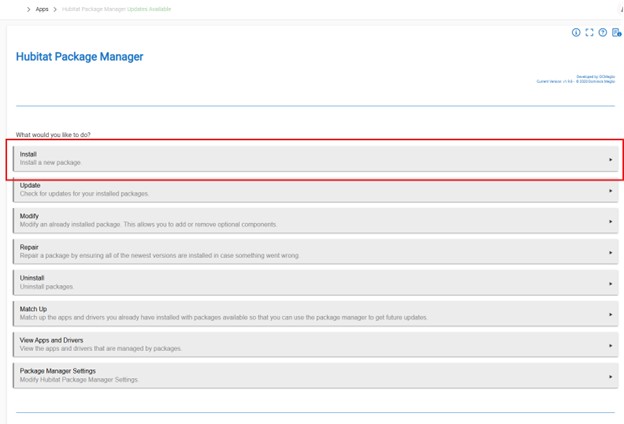This screenshot has height=424, width=624.
Task: Open Package Manager Settings option
Action: [316, 375]
